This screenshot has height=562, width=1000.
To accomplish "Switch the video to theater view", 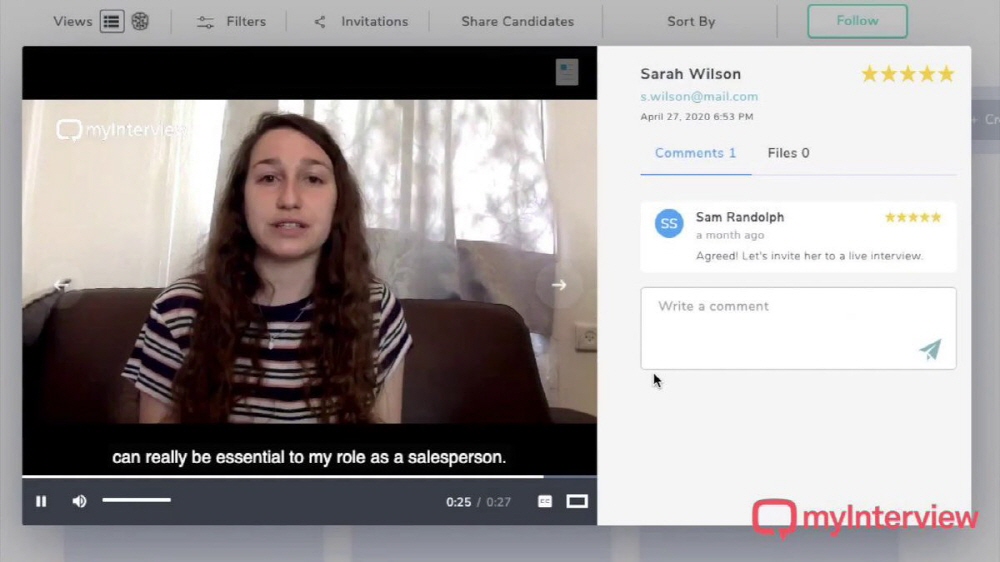I will pyautogui.click(x=577, y=501).
